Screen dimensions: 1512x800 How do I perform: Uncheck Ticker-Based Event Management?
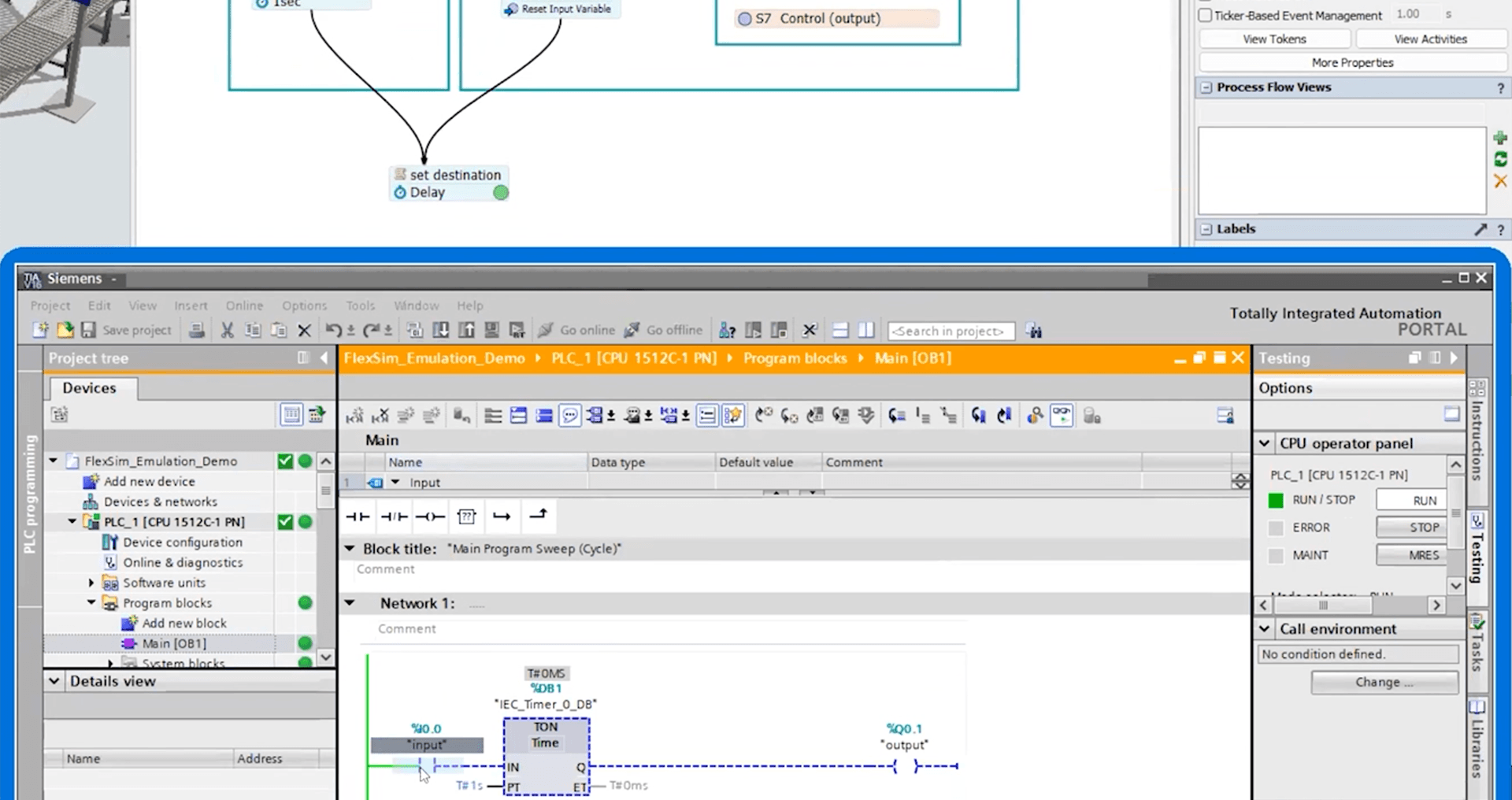(1204, 14)
